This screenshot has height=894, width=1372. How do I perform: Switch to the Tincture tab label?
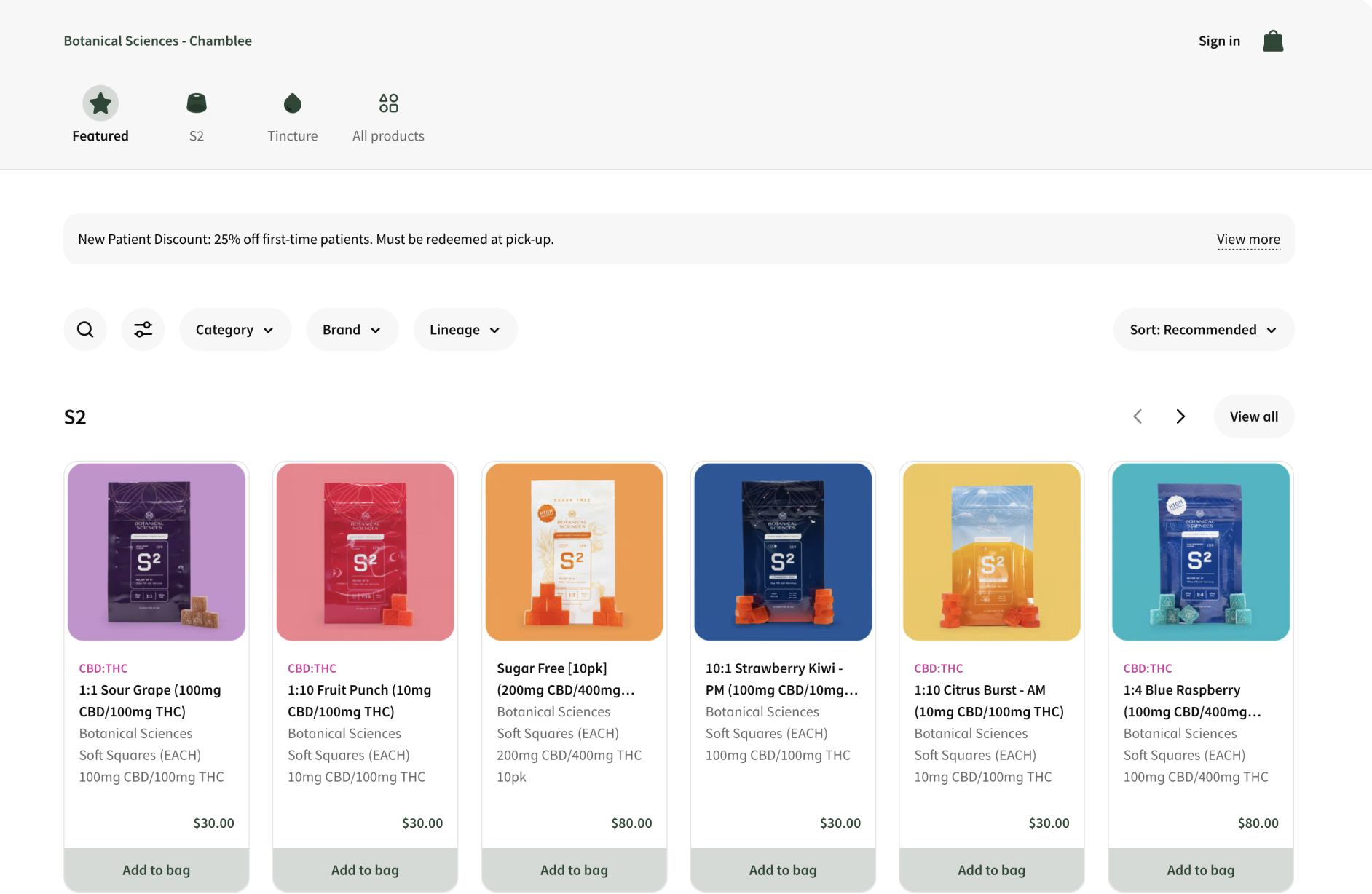click(293, 136)
